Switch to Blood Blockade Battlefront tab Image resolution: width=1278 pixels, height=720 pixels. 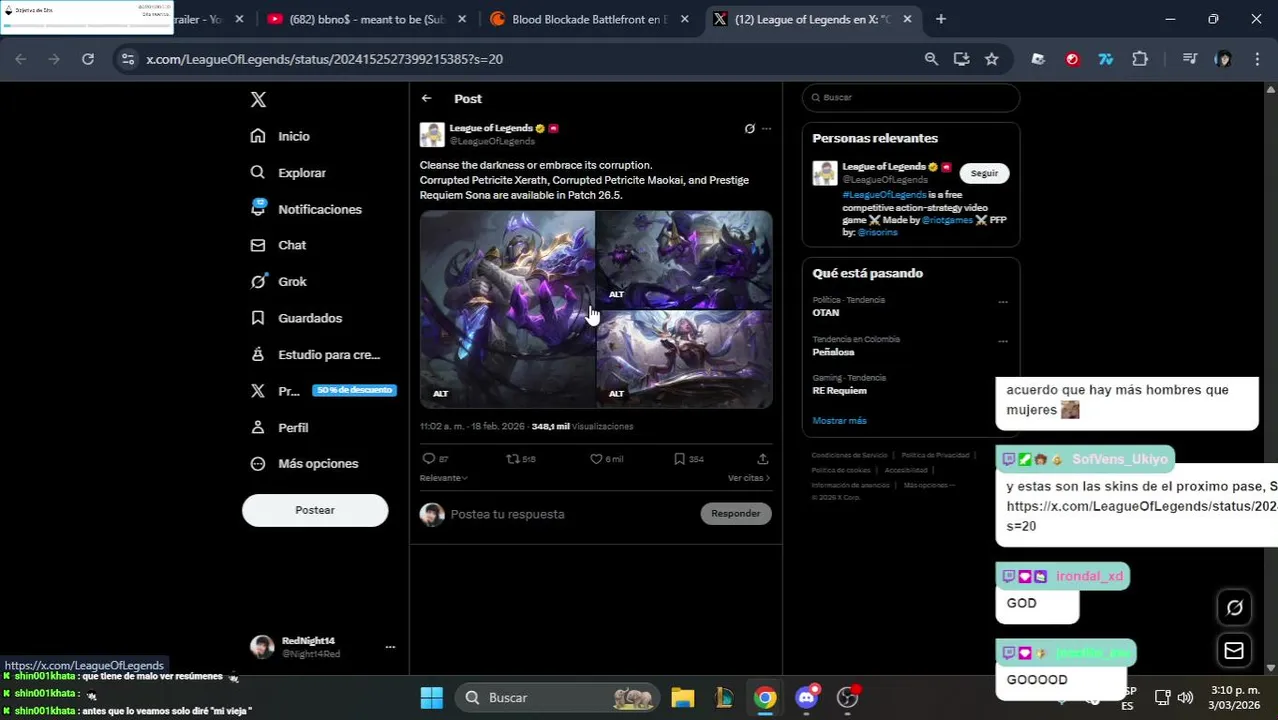pyautogui.click(x=590, y=19)
